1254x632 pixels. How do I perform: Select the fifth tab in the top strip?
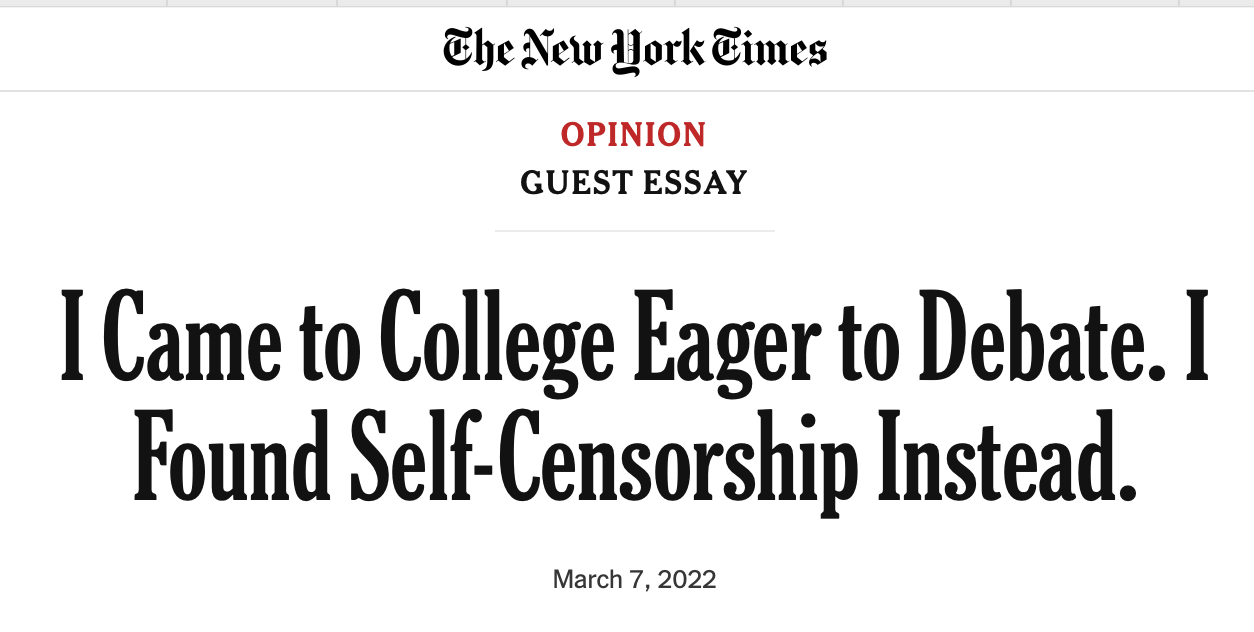pyautogui.click(x=759, y=3)
